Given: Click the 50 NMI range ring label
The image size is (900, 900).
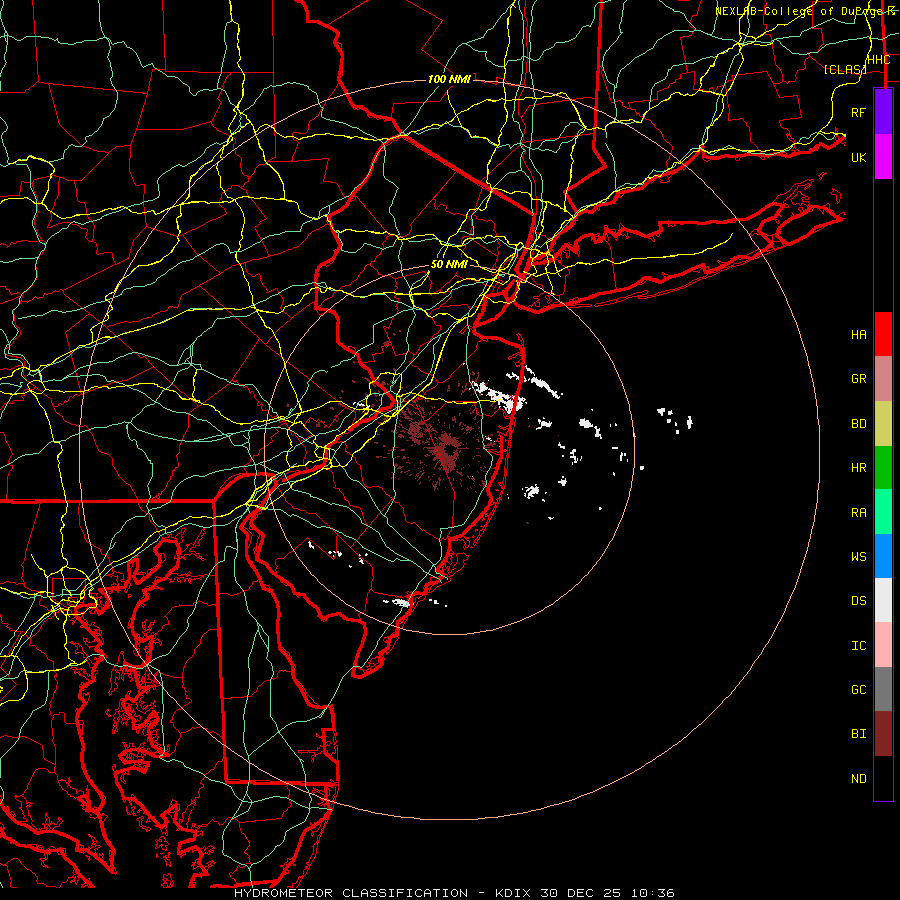Looking at the screenshot, I should click(x=449, y=264).
